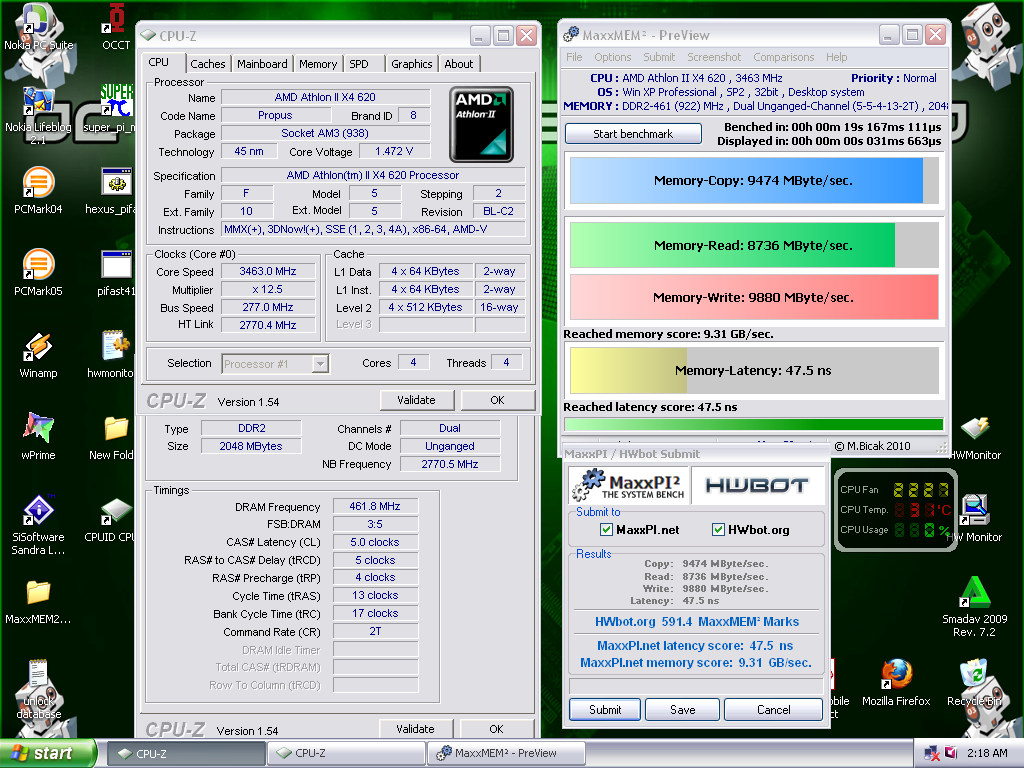
Task: Open the Windows start button
Action: [x=46, y=753]
